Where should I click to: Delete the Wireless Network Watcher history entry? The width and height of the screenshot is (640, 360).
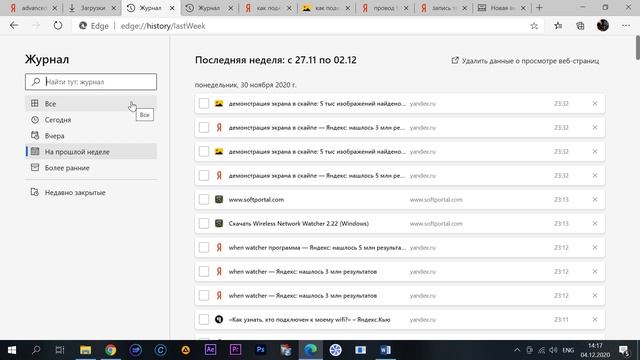pyautogui.click(x=595, y=224)
